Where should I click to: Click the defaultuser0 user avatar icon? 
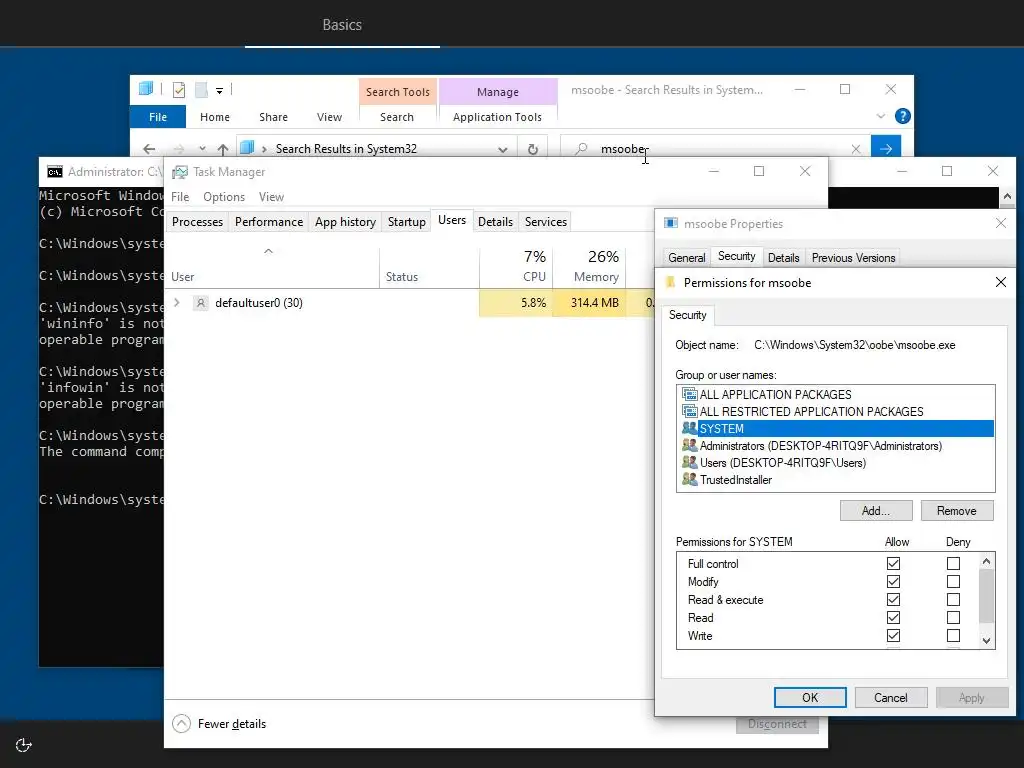(200, 303)
